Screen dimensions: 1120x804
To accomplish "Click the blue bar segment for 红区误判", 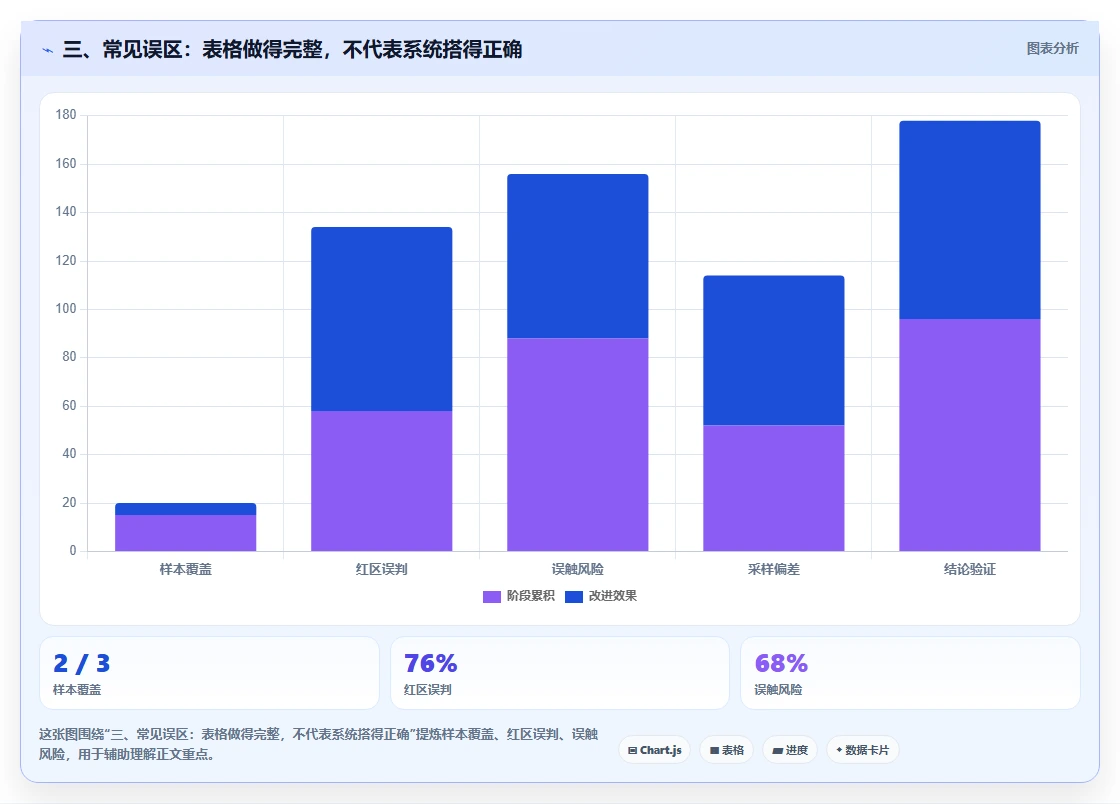I will (x=381, y=319).
